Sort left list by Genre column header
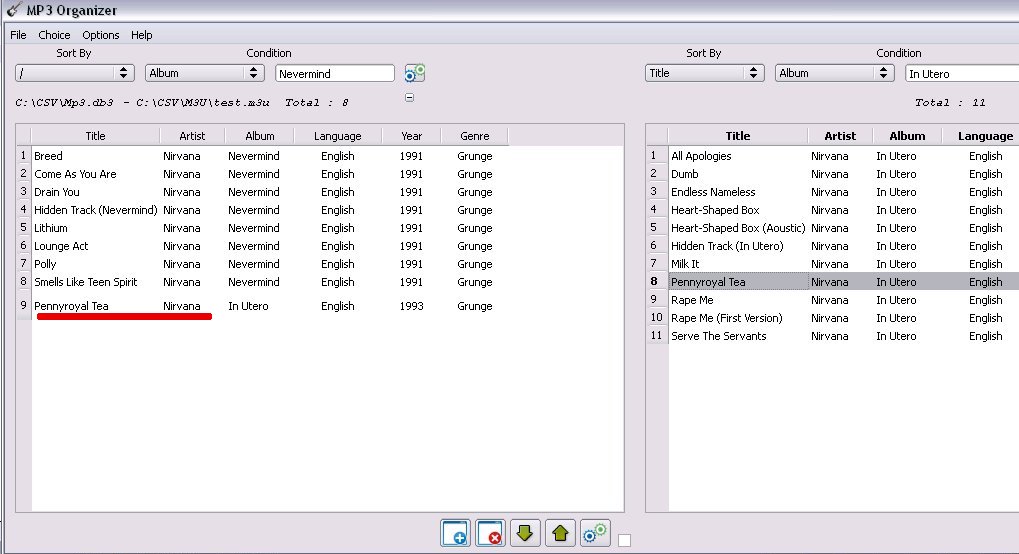The width and height of the screenshot is (1019, 554). [x=474, y=136]
